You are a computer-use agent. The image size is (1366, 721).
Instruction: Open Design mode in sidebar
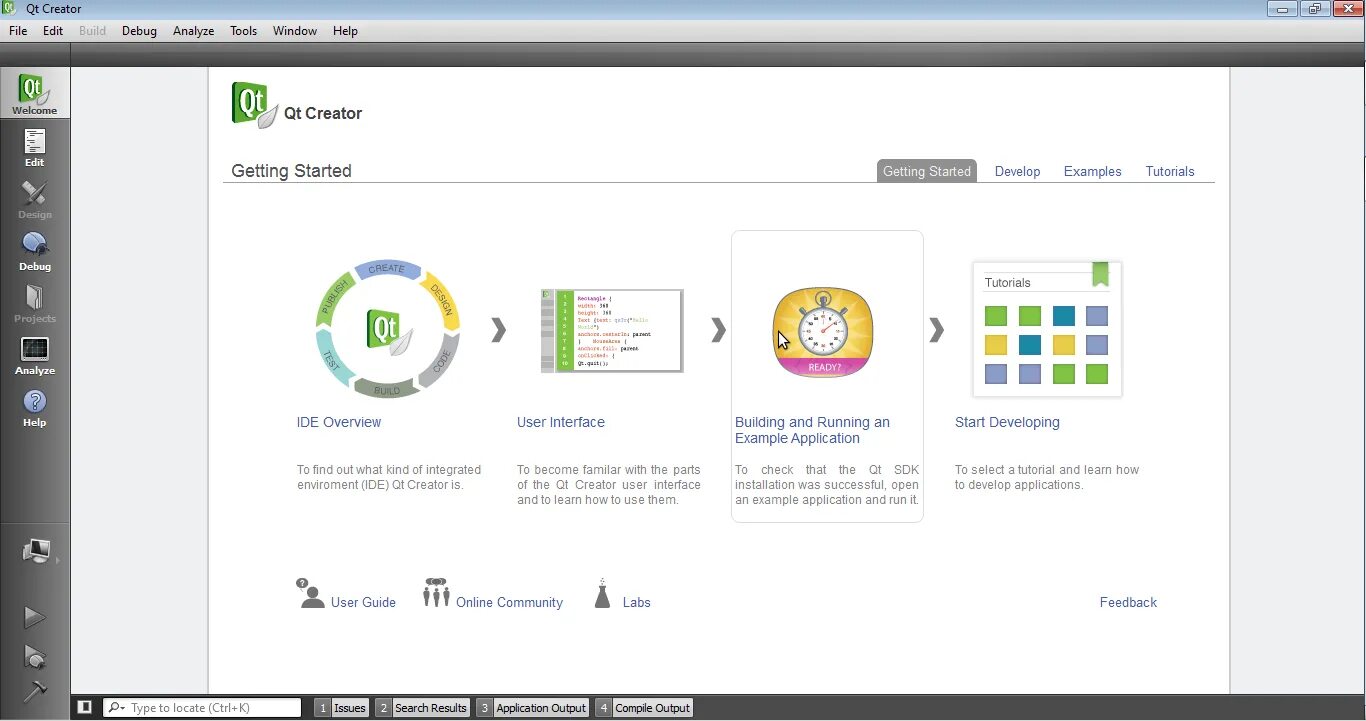pyautogui.click(x=35, y=199)
